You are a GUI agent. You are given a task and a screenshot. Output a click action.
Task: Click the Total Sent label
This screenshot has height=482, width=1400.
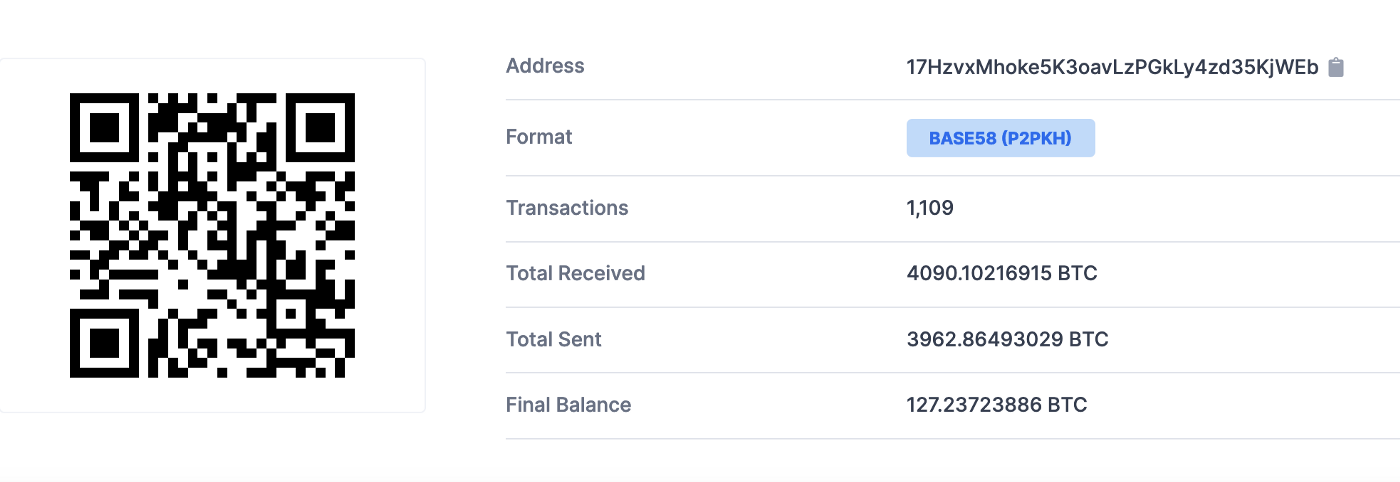[x=554, y=339]
